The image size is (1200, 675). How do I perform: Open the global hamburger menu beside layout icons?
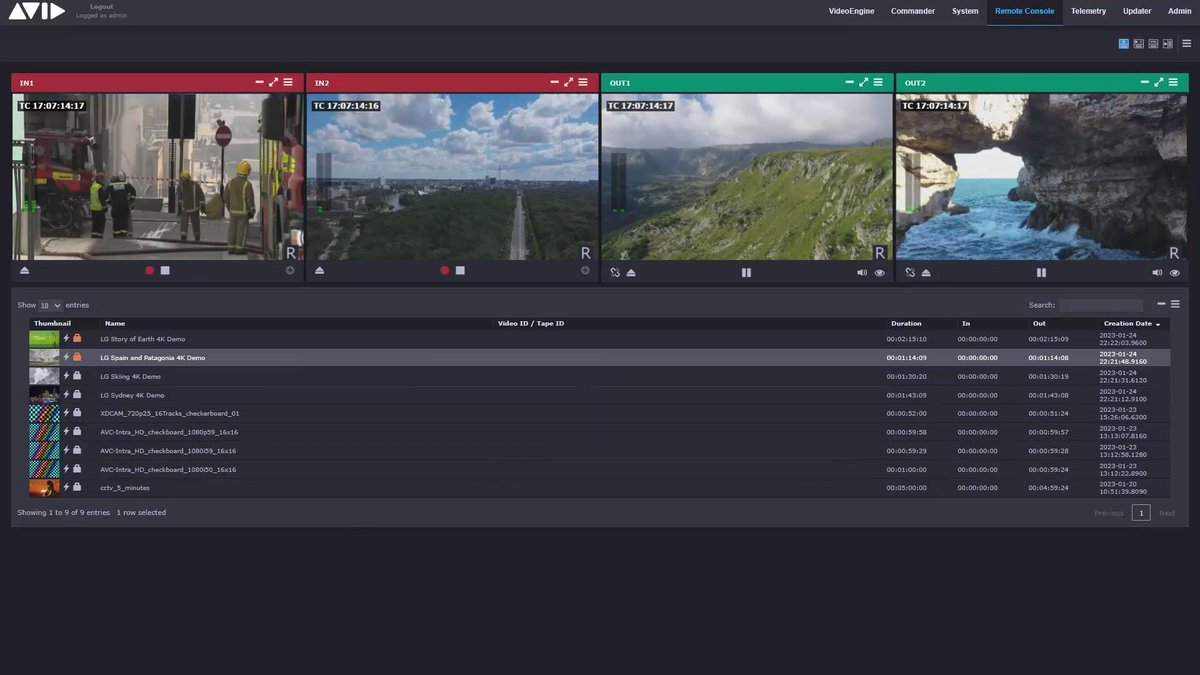tap(1186, 44)
